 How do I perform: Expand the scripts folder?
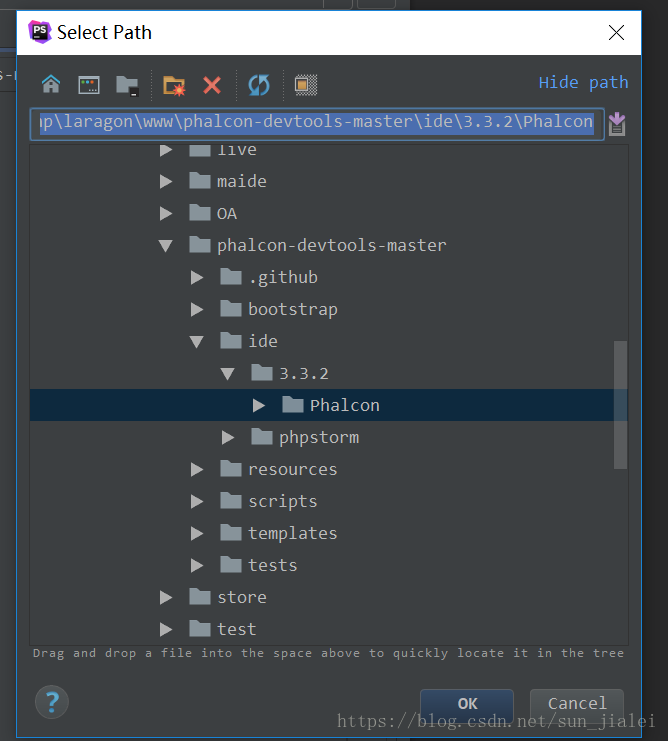pyautogui.click(x=197, y=501)
